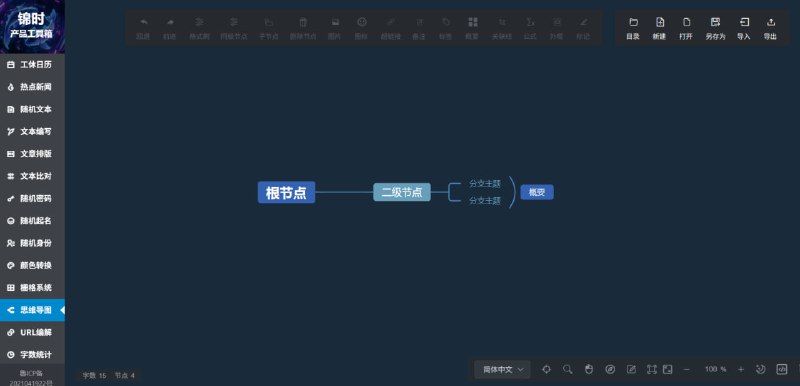Screen dimensions: 800x386
Task: Open the 随机密码 generator
Action: [x=33, y=198]
